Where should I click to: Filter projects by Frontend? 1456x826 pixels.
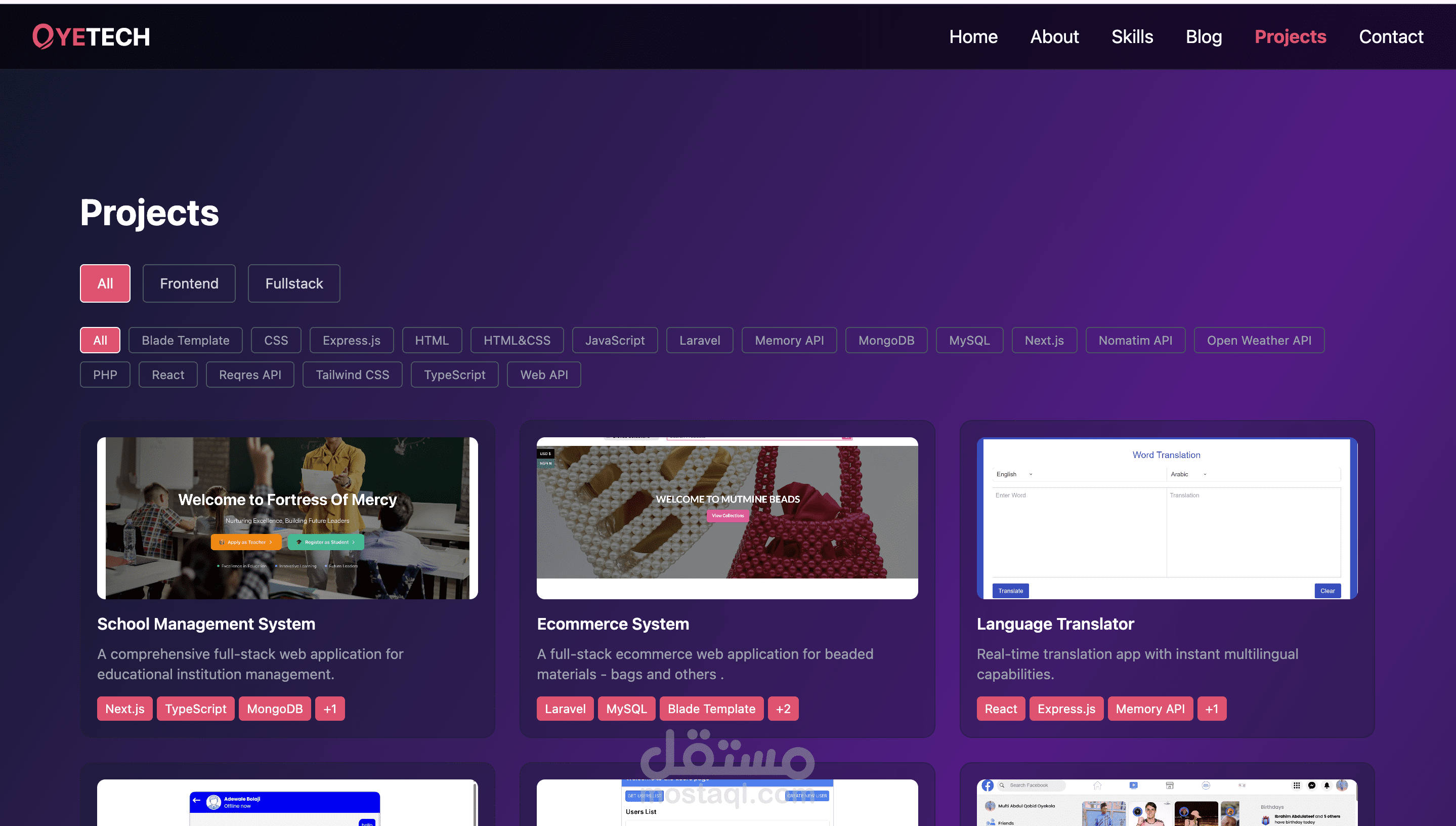tap(189, 283)
